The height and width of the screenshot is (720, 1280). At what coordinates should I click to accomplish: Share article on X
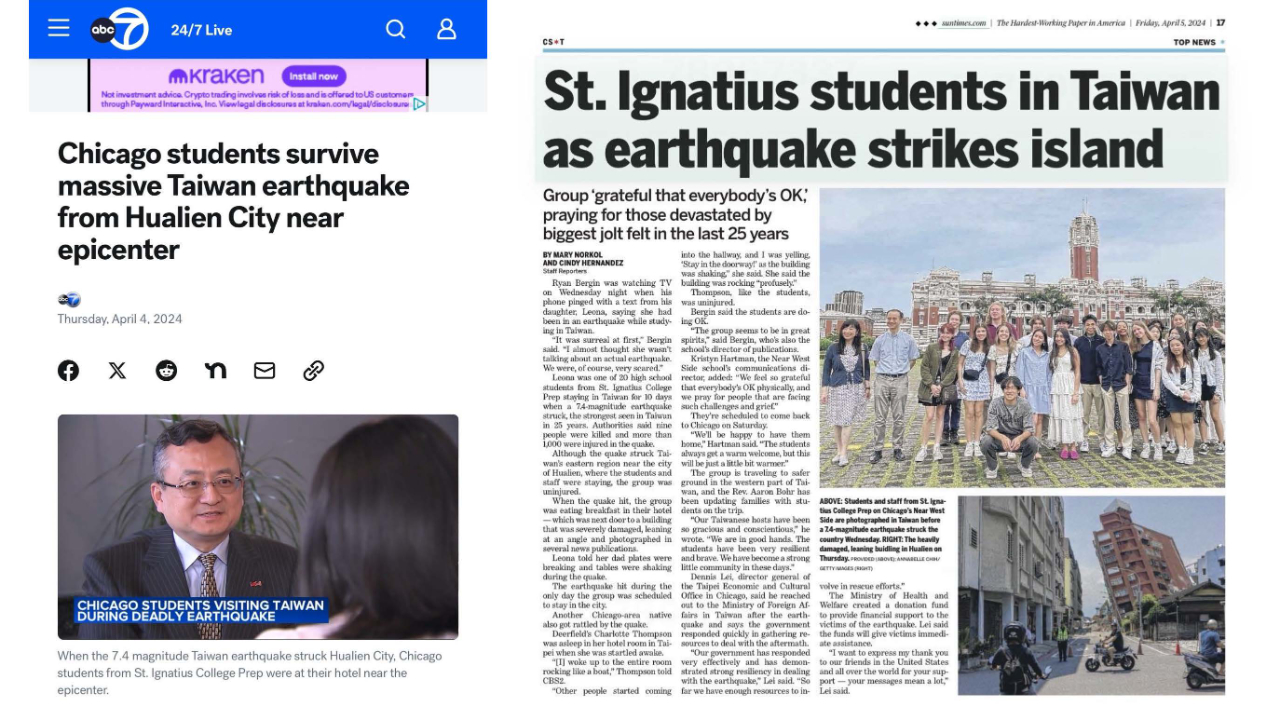(117, 371)
